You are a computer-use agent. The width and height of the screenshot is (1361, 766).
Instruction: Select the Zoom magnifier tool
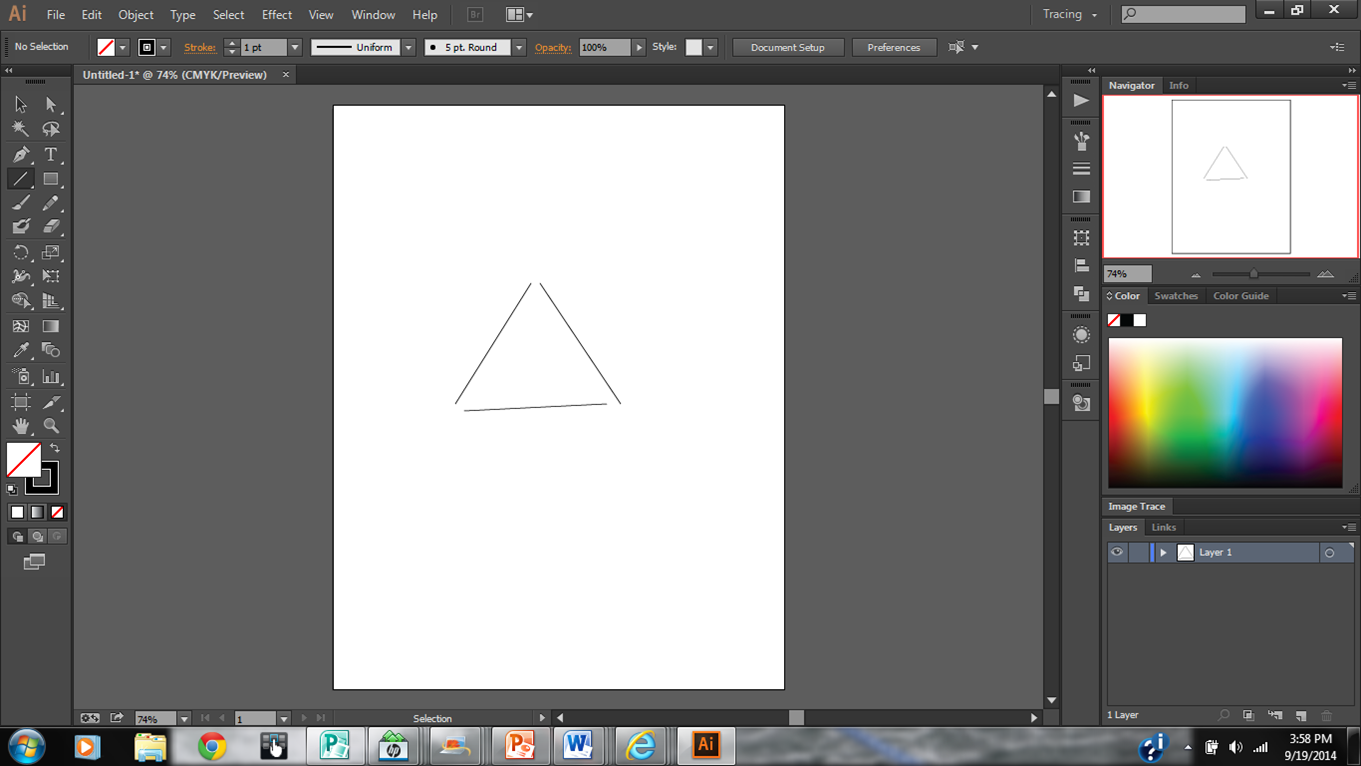click(51, 426)
